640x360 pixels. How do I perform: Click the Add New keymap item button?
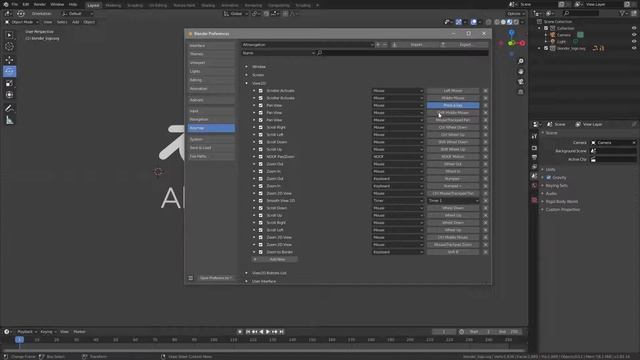[274, 259]
